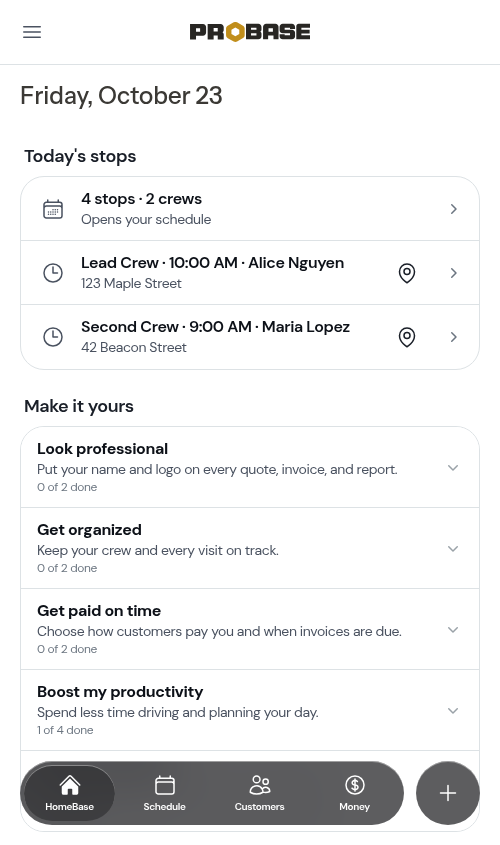This screenshot has height=845, width=500.
Task: Open map pin for 42 Beacon Street
Action: [x=407, y=337]
